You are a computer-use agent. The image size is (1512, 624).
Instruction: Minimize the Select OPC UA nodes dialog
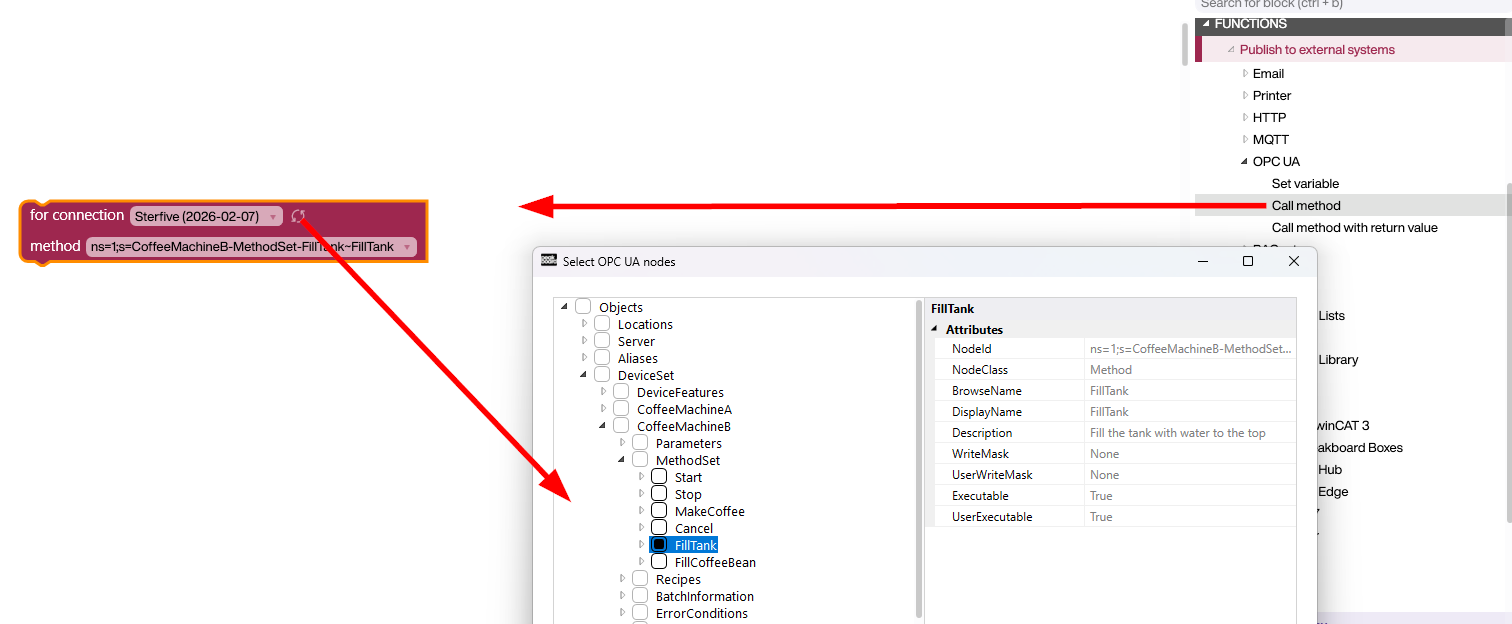(1202, 261)
